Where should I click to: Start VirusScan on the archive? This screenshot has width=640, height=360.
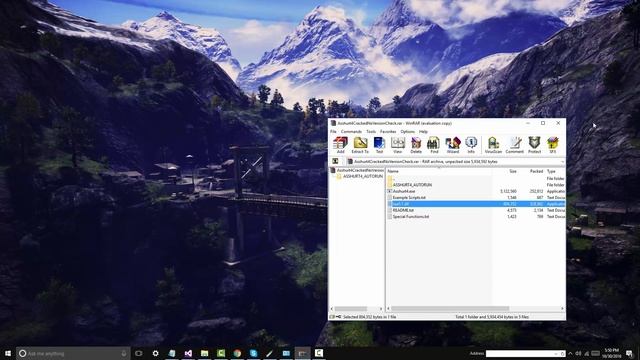(493, 145)
